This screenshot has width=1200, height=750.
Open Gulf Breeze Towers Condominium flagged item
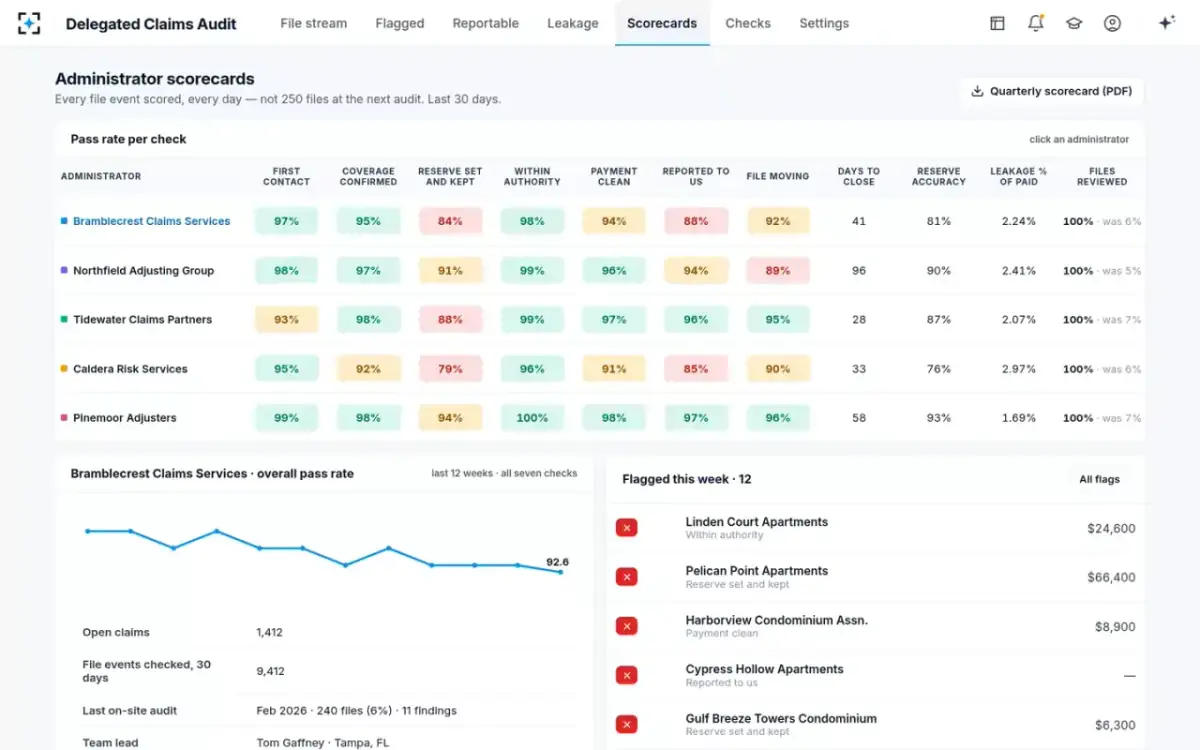pos(781,718)
